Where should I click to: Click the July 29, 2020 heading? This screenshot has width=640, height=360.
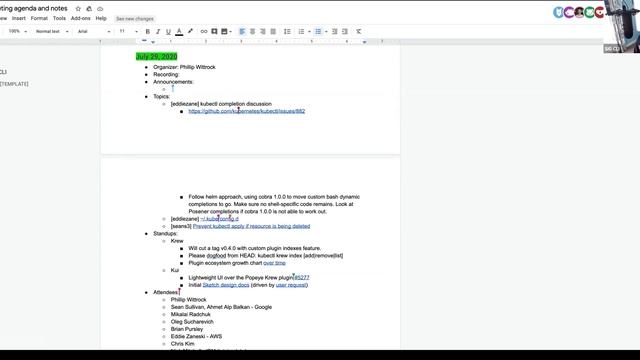coord(156,56)
